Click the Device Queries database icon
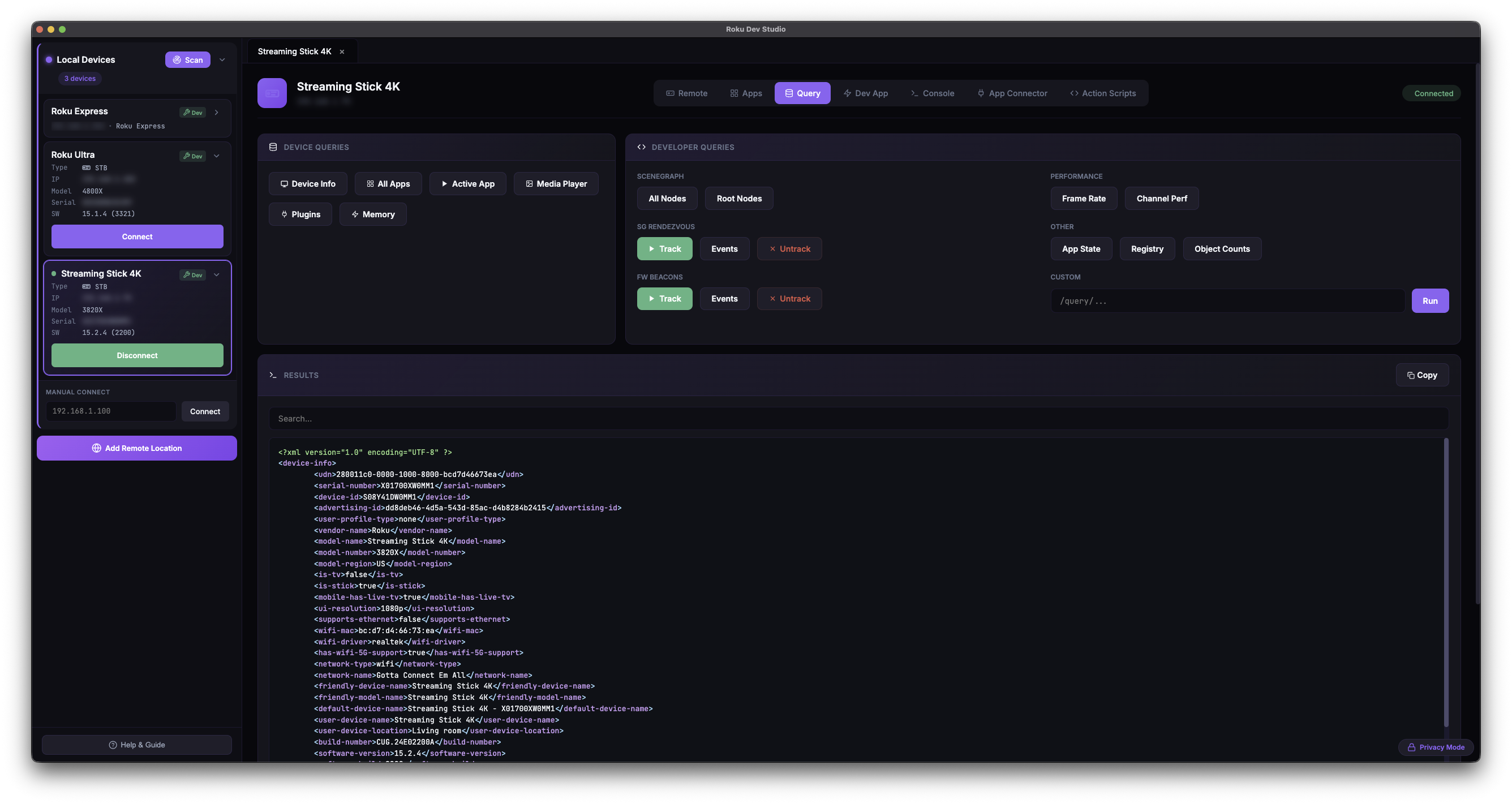The image size is (1512, 804). click(x=273, y=147)
